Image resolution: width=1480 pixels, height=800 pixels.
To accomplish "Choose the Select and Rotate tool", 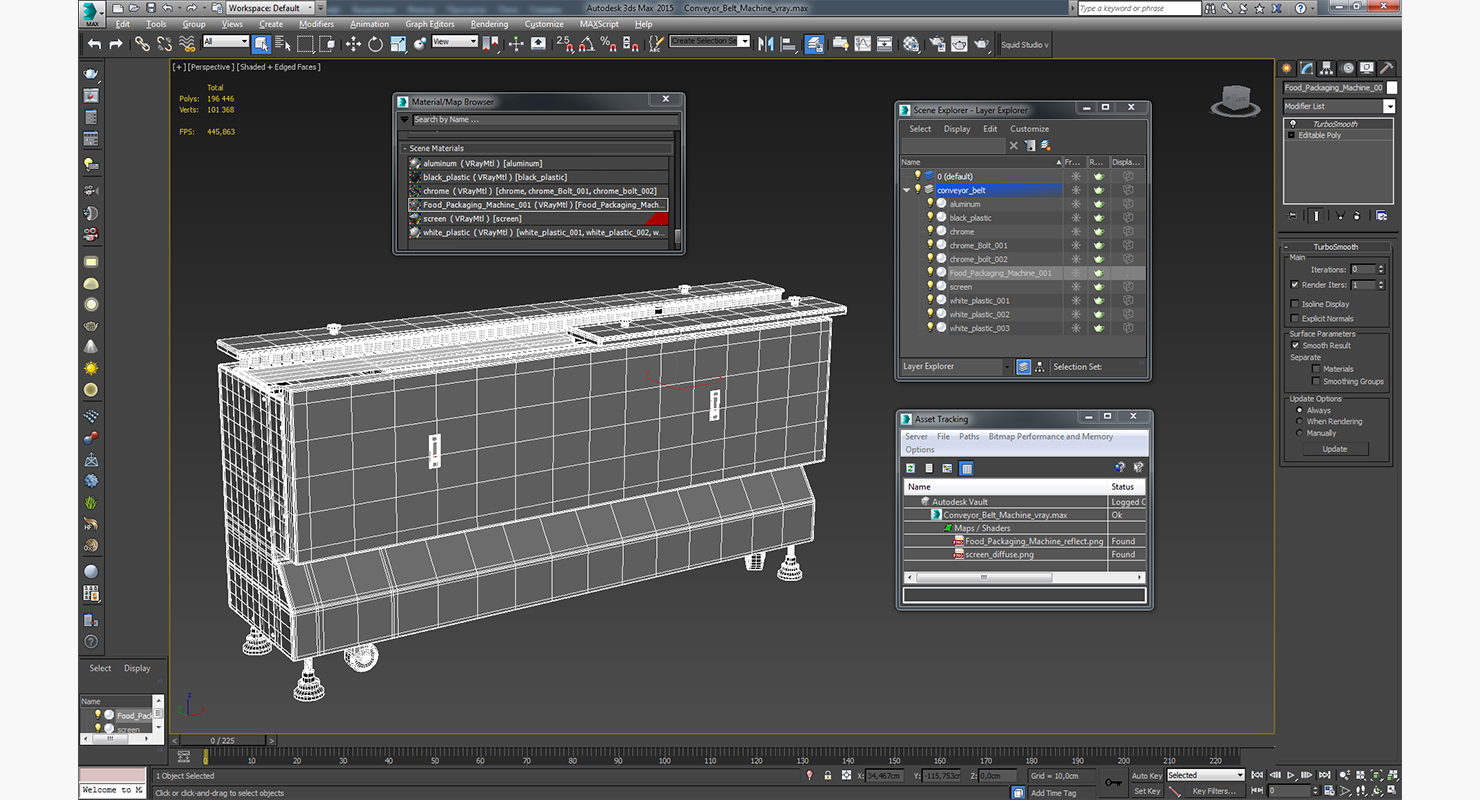I will click(375, 43).
